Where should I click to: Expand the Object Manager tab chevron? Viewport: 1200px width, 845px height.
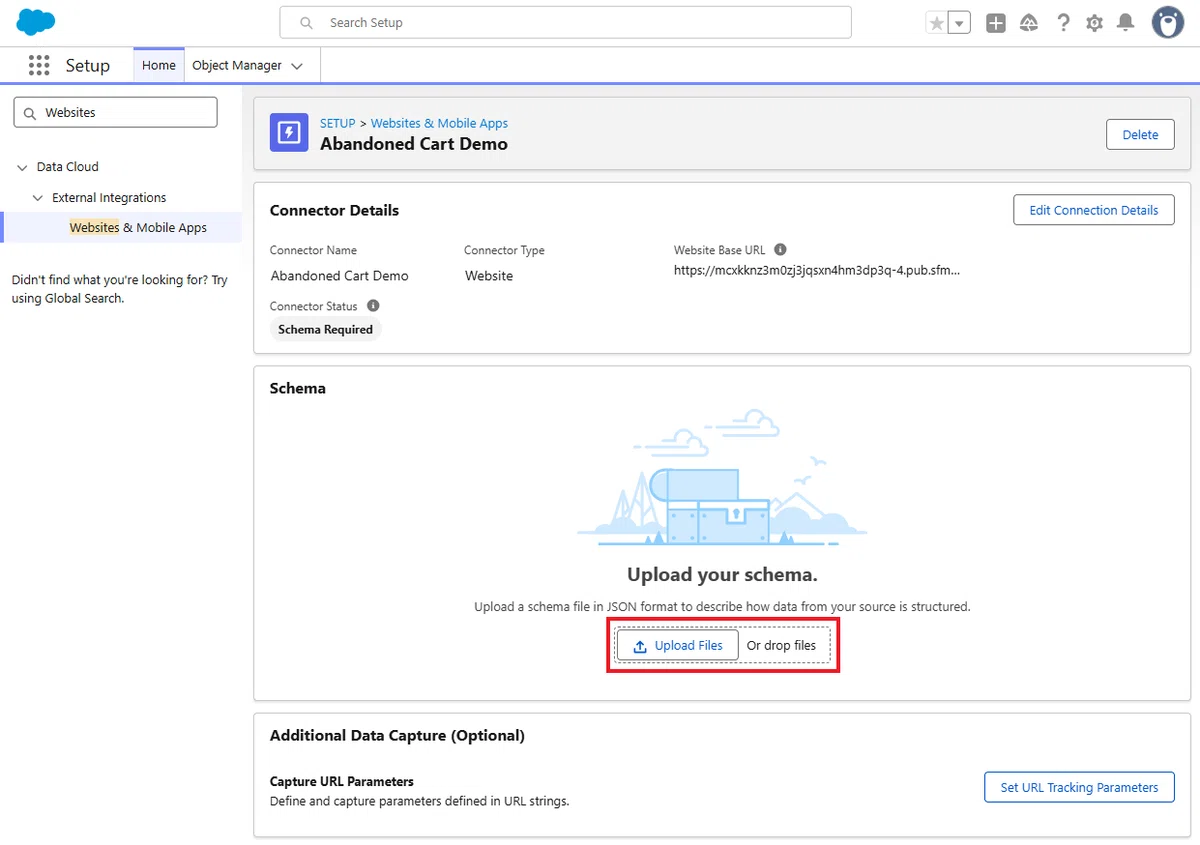tap(297, 66)
